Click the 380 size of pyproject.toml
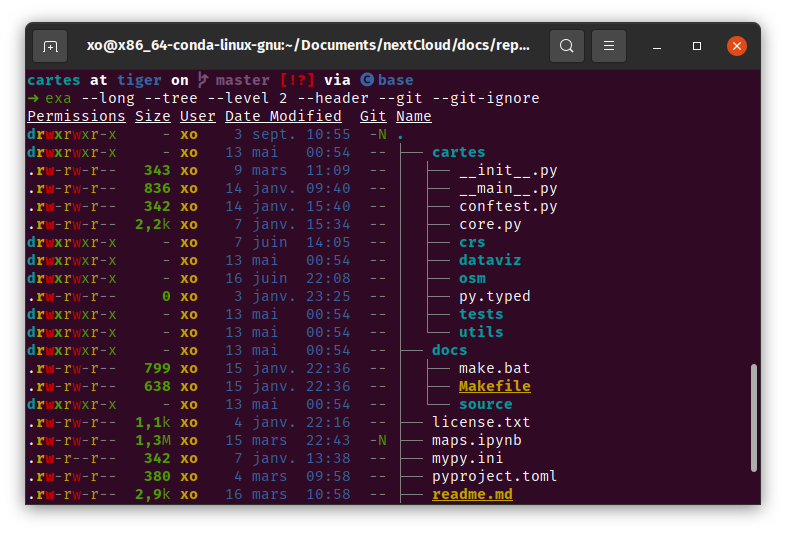786x533 pixels. click(x=157, y=476)
